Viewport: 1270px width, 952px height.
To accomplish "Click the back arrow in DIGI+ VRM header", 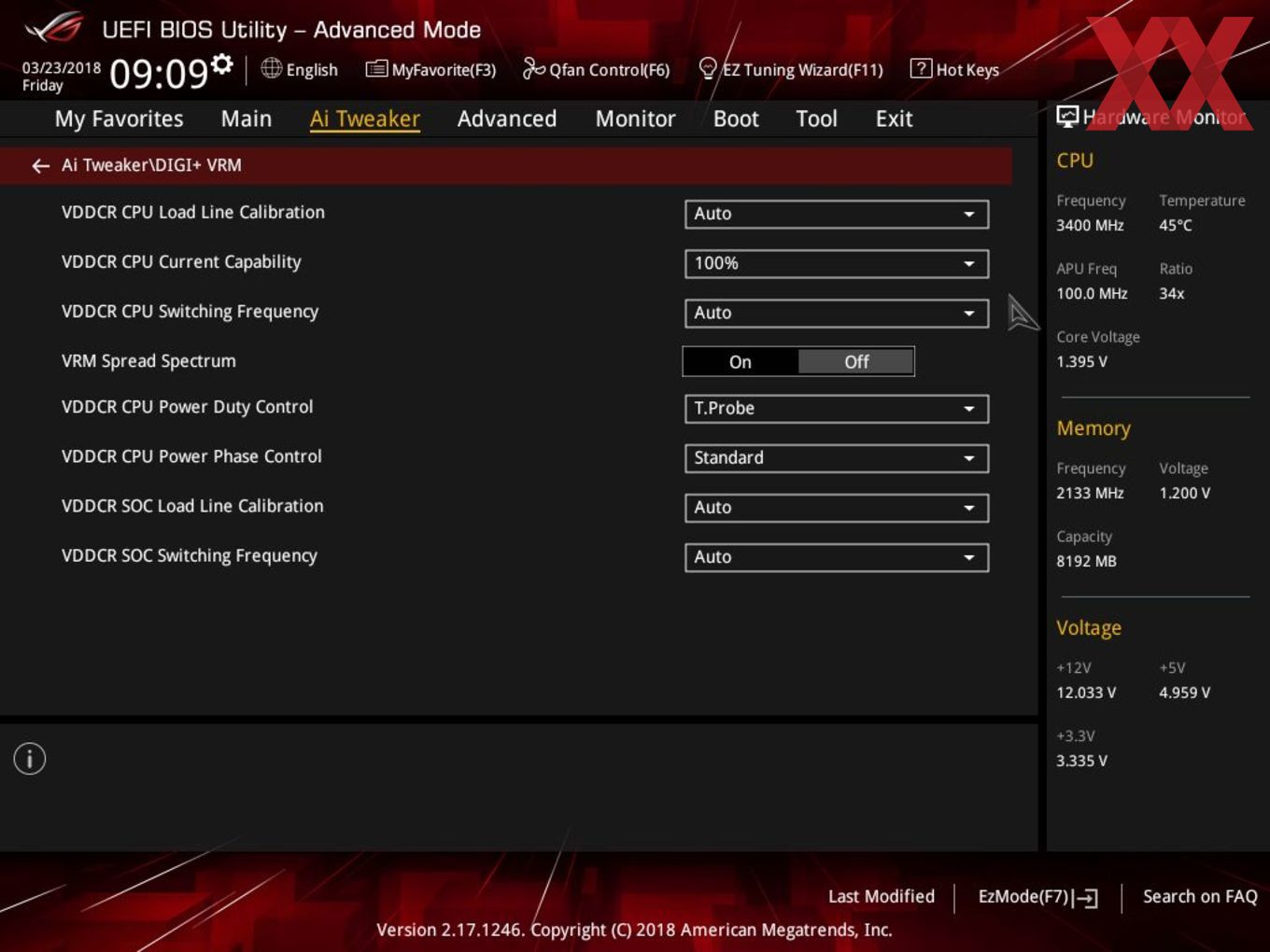I will click(40, 165).
